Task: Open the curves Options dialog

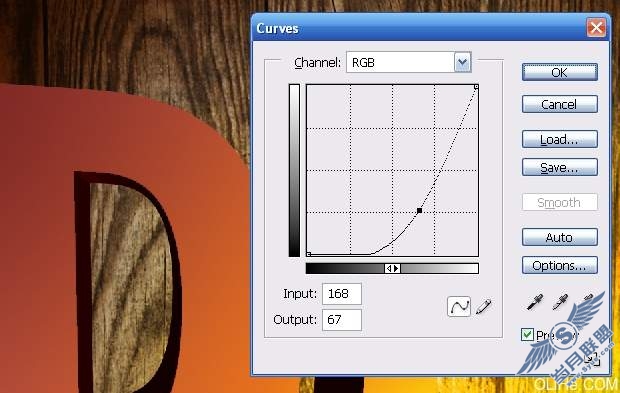Action: (x=560, y=266)
